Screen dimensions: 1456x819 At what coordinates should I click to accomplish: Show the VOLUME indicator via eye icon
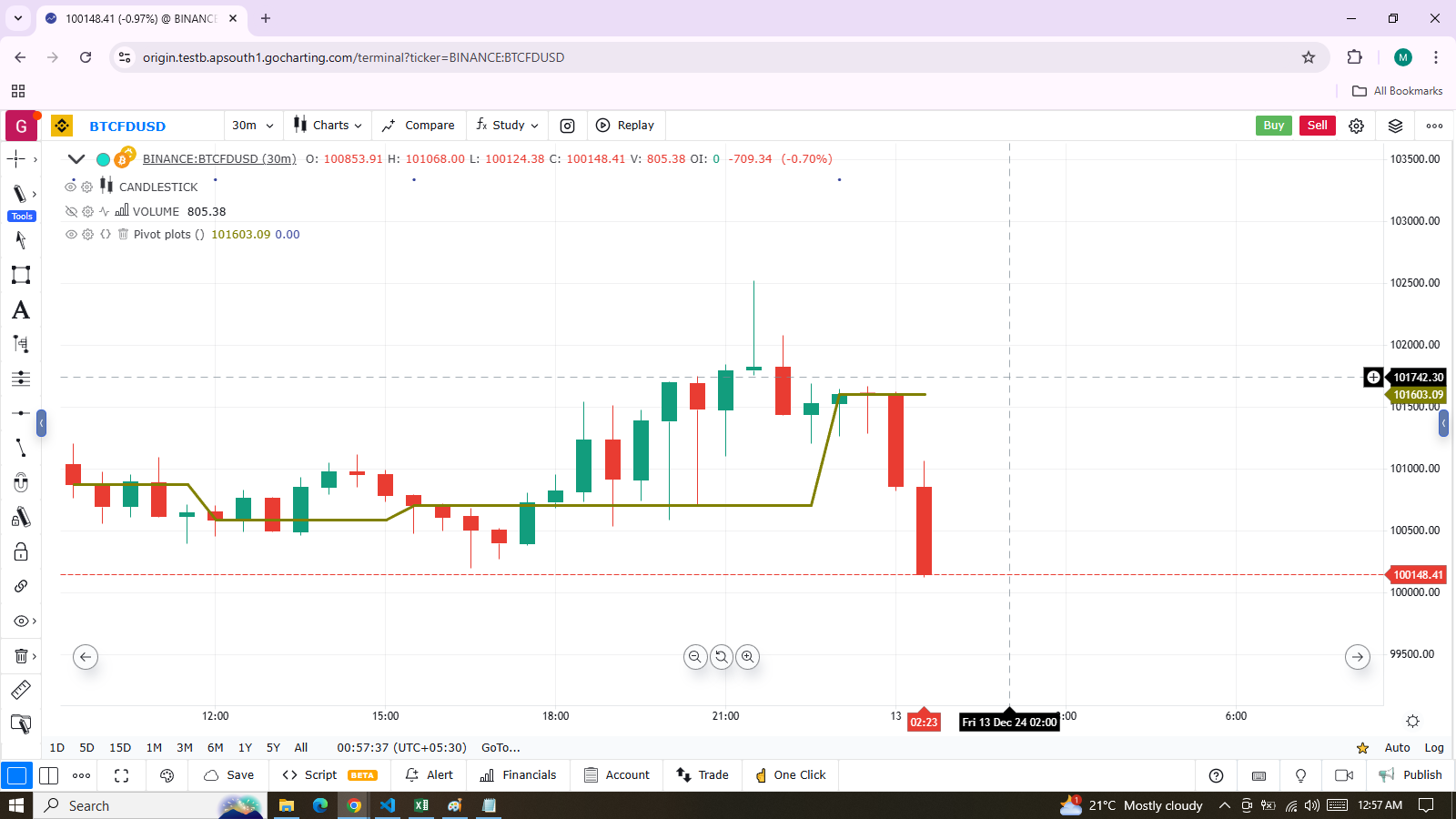[70, 211]
